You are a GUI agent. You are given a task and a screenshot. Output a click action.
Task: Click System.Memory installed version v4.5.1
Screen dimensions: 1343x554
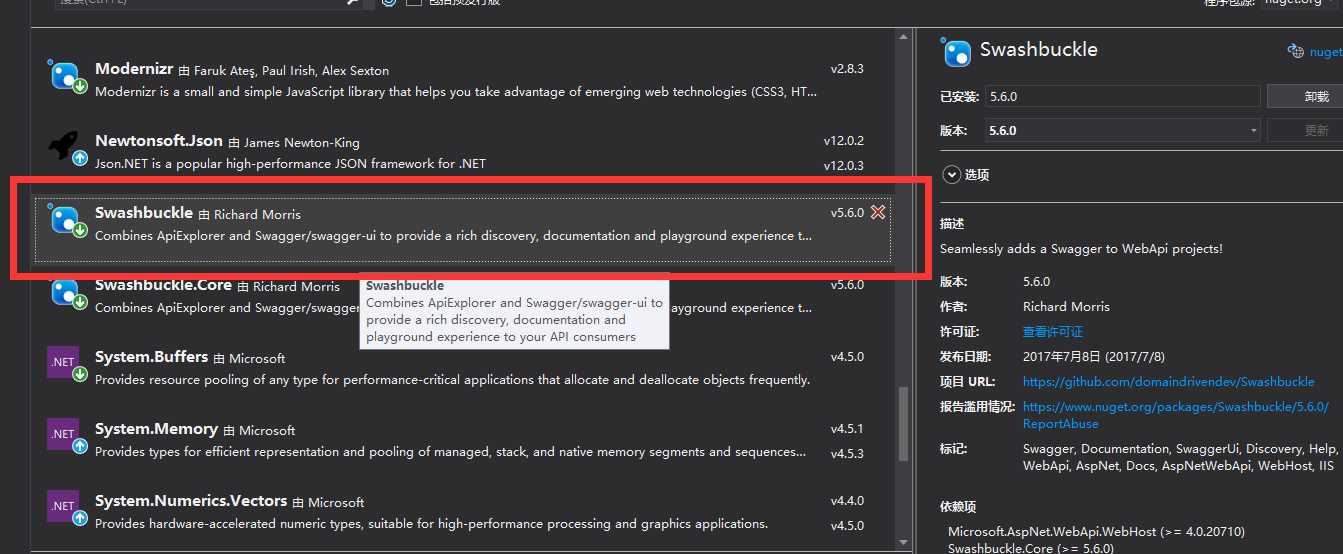pos(847,429)
